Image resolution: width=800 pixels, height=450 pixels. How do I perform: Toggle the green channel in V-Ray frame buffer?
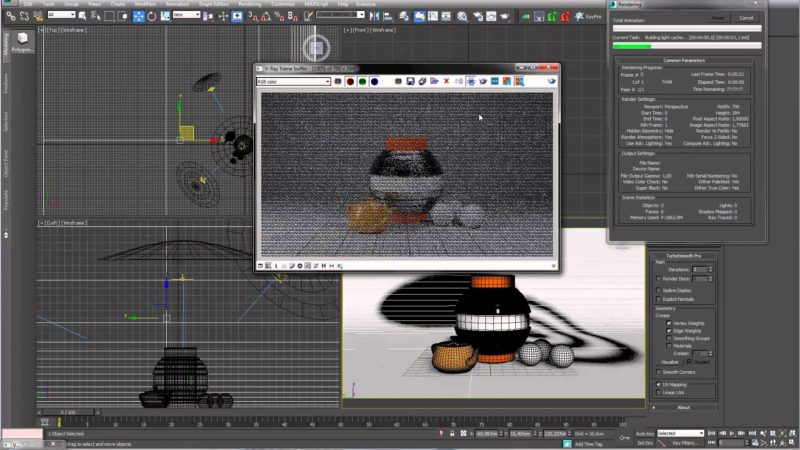pos(362,81)
